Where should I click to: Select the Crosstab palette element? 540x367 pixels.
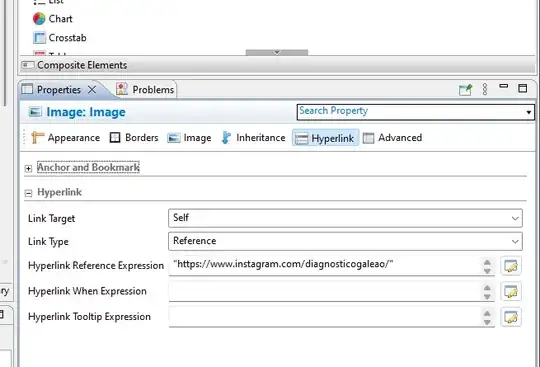coord(60,38)
